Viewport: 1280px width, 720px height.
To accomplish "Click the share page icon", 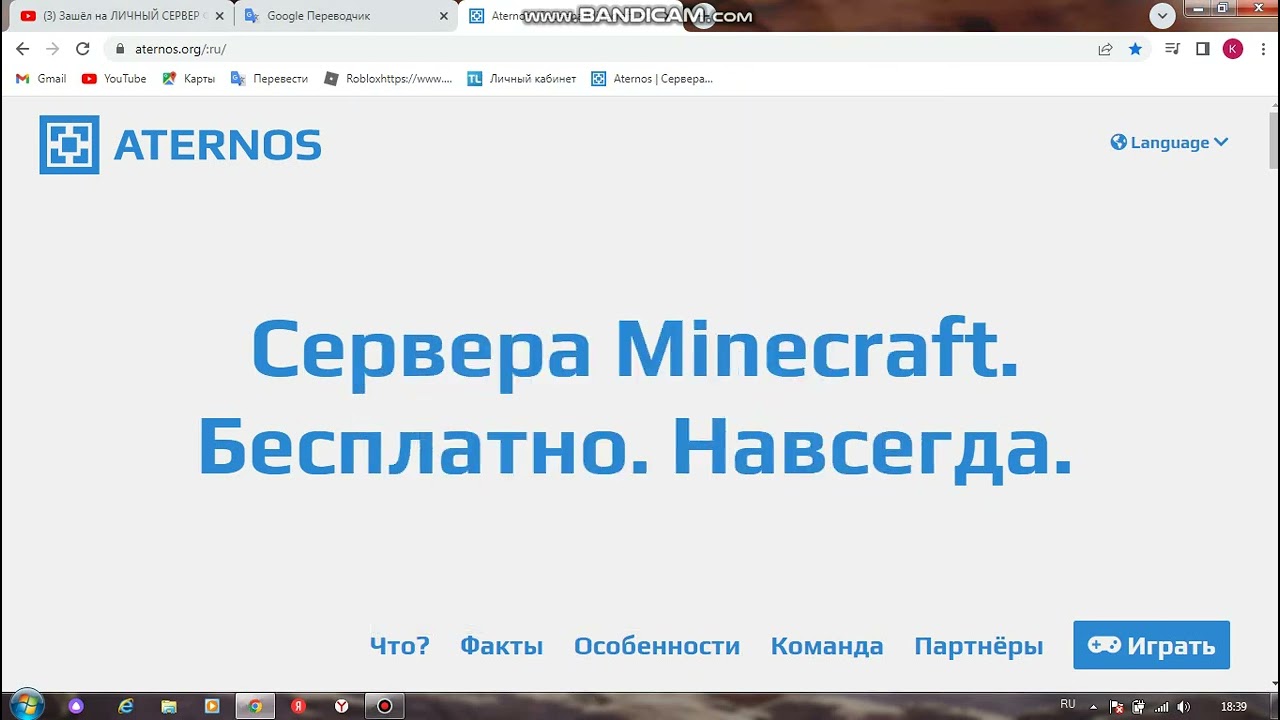I will pos(1105,49).
